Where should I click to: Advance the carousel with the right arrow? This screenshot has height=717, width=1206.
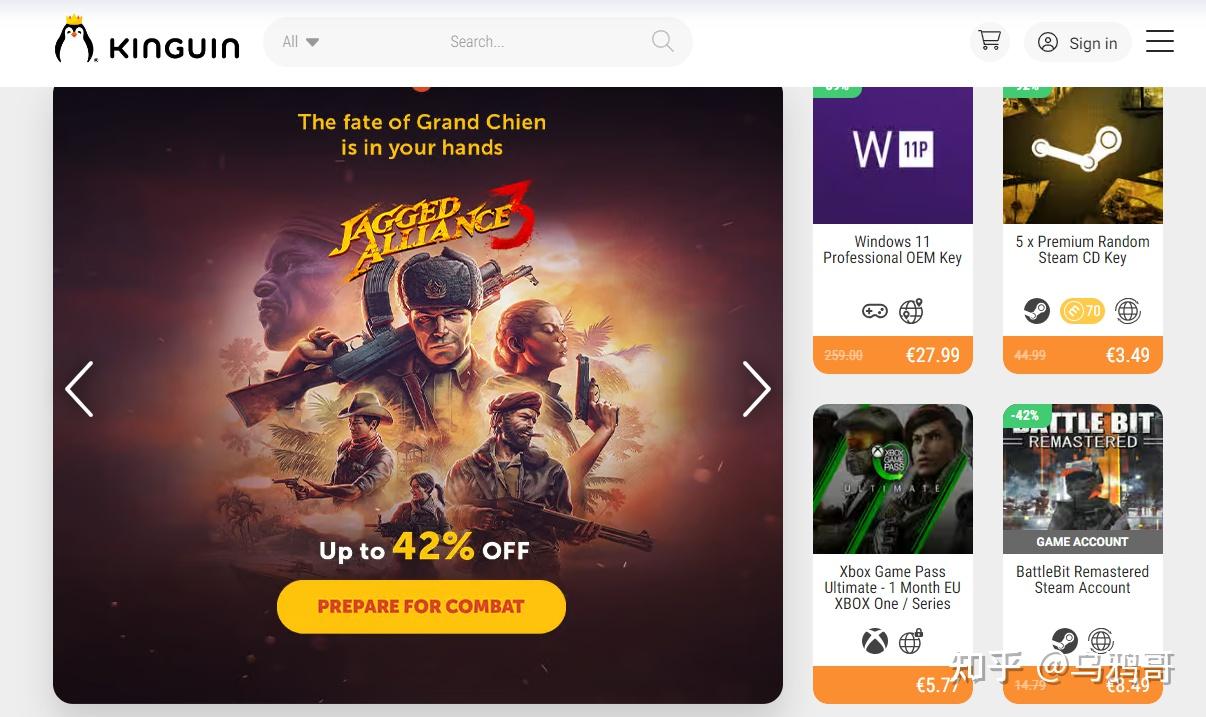(757, 389)
